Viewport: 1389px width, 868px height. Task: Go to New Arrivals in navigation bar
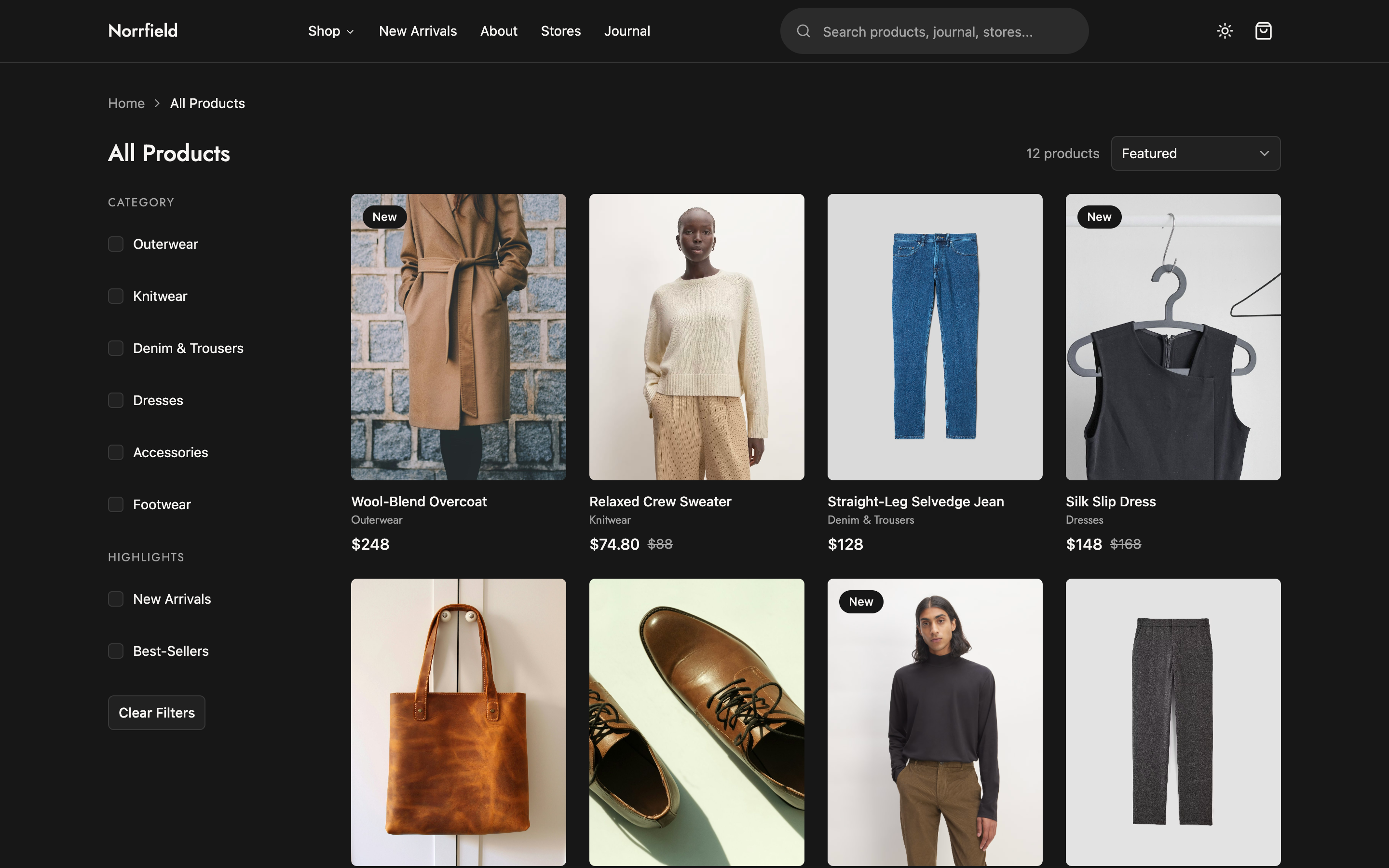point(418,31)
